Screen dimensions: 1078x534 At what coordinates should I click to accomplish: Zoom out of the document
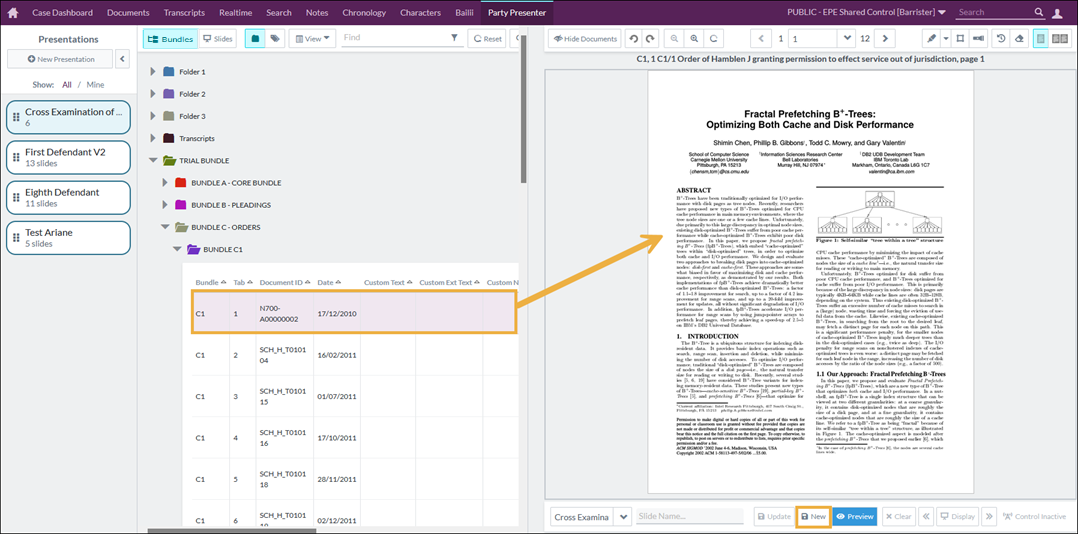tap(674, 38)
